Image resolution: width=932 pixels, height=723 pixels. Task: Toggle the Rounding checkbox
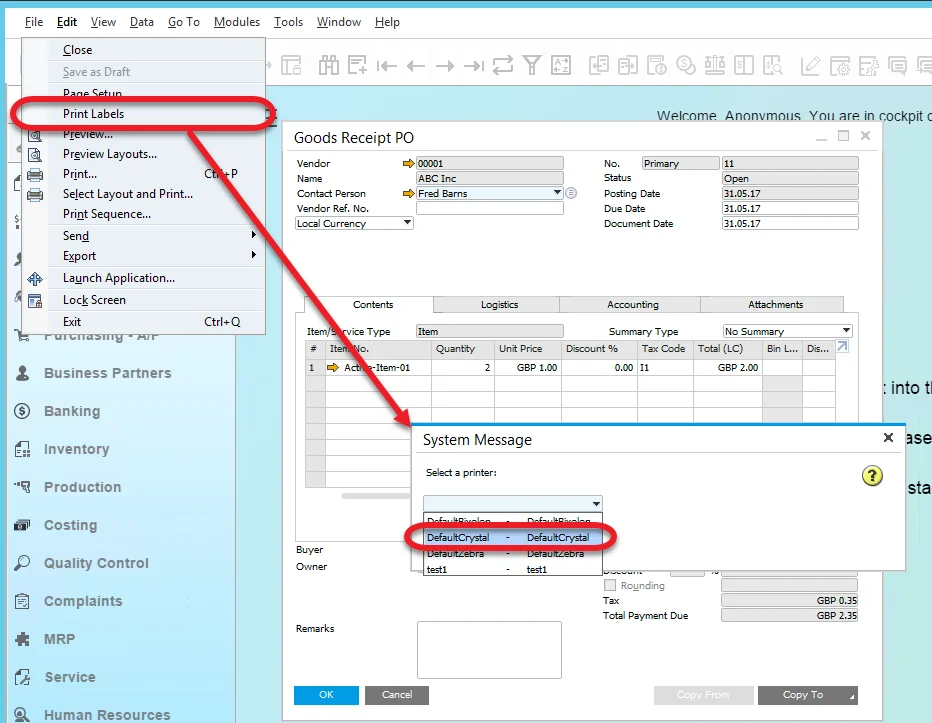click(611, 585)
